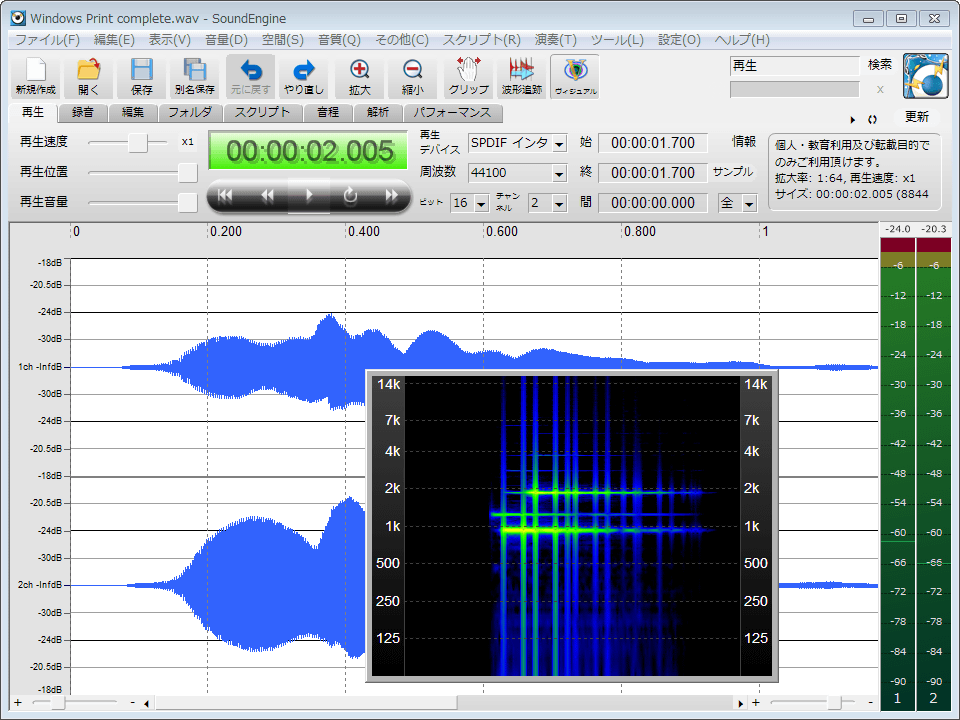Open the 表示(V) menu

[x=170, y=40]
